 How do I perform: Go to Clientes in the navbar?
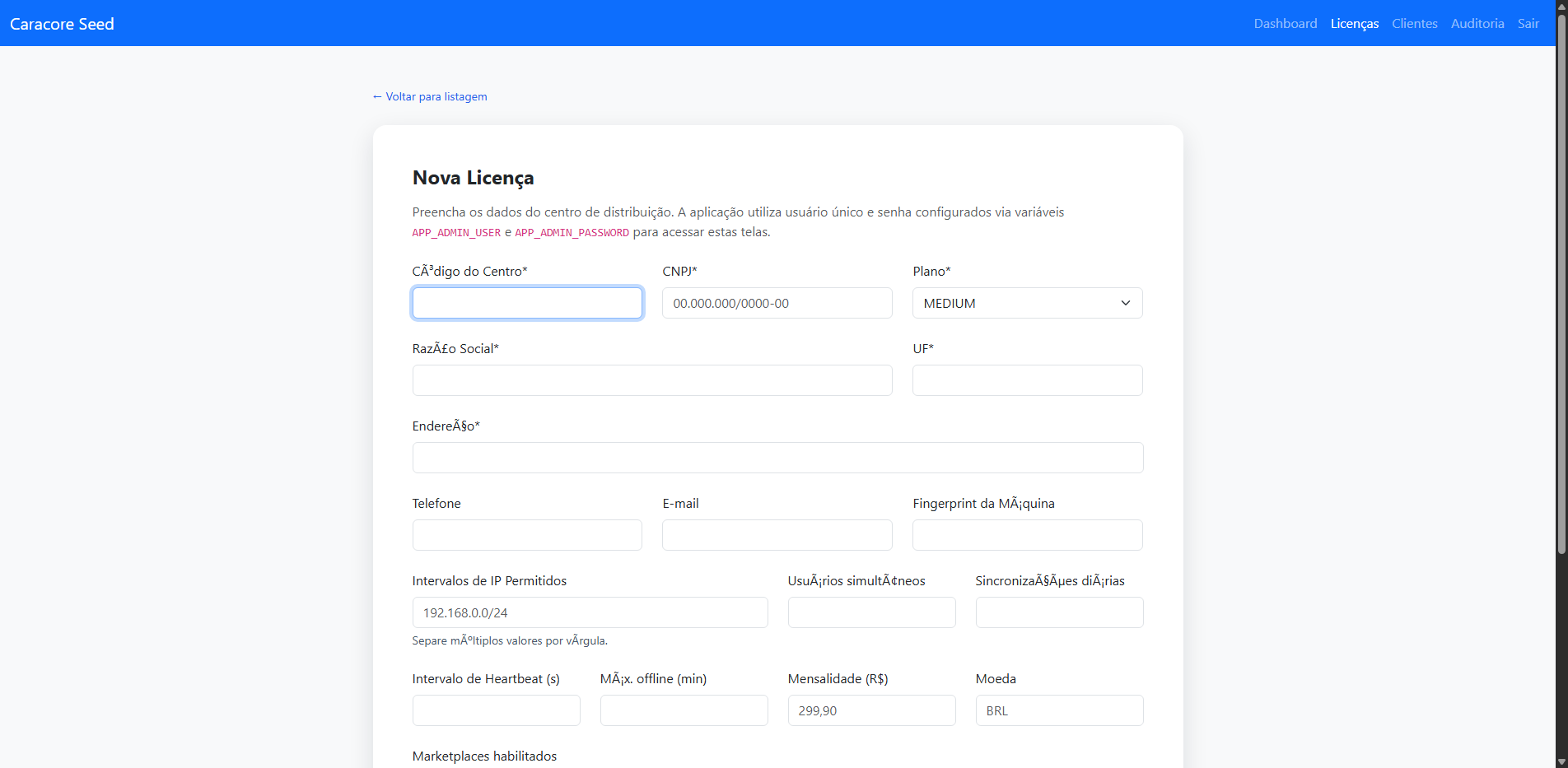click(x=1414, y=23)
